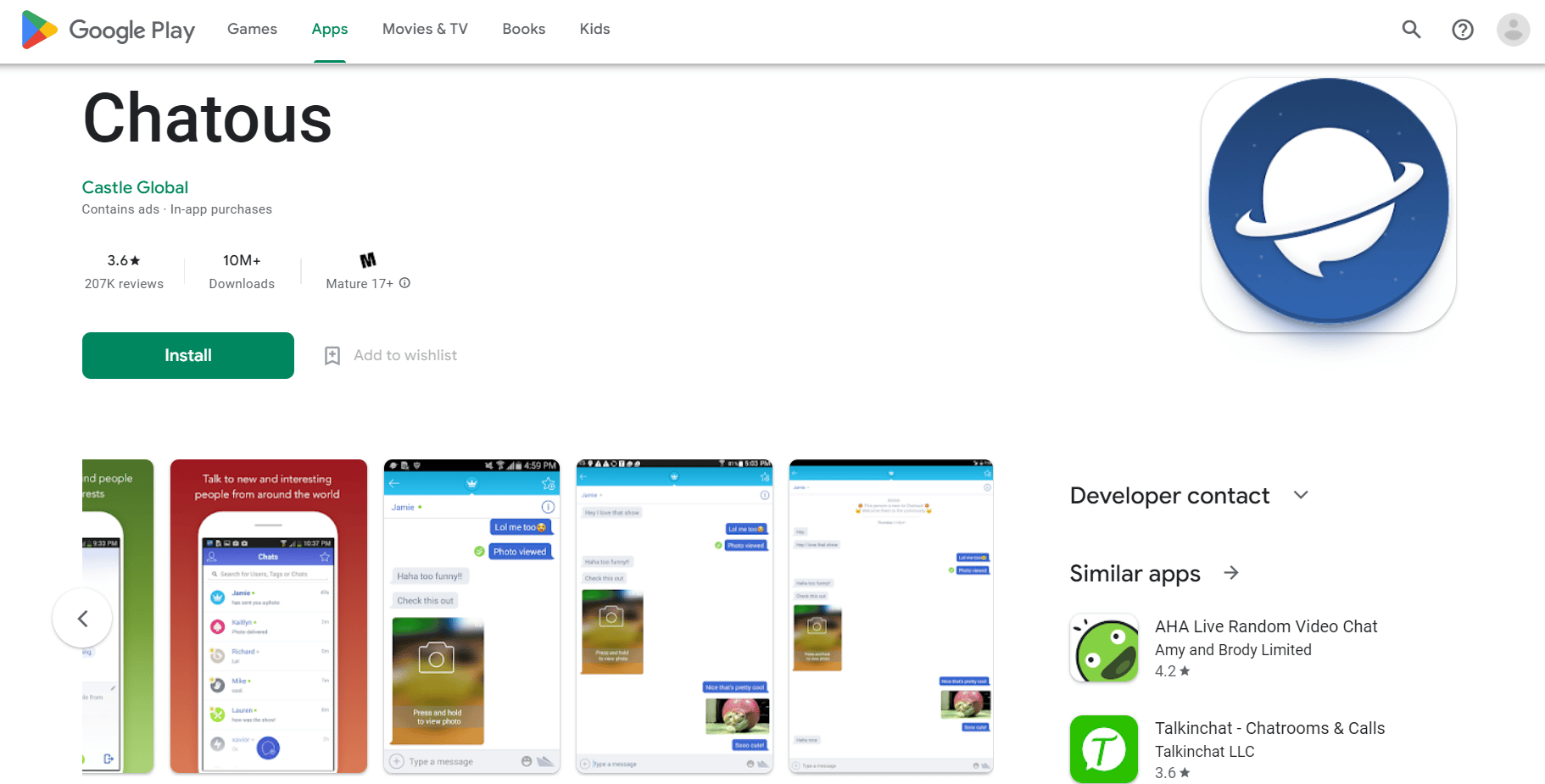Open the account profile avatar
This screenshot has height=784, width=1545.
1513,30
